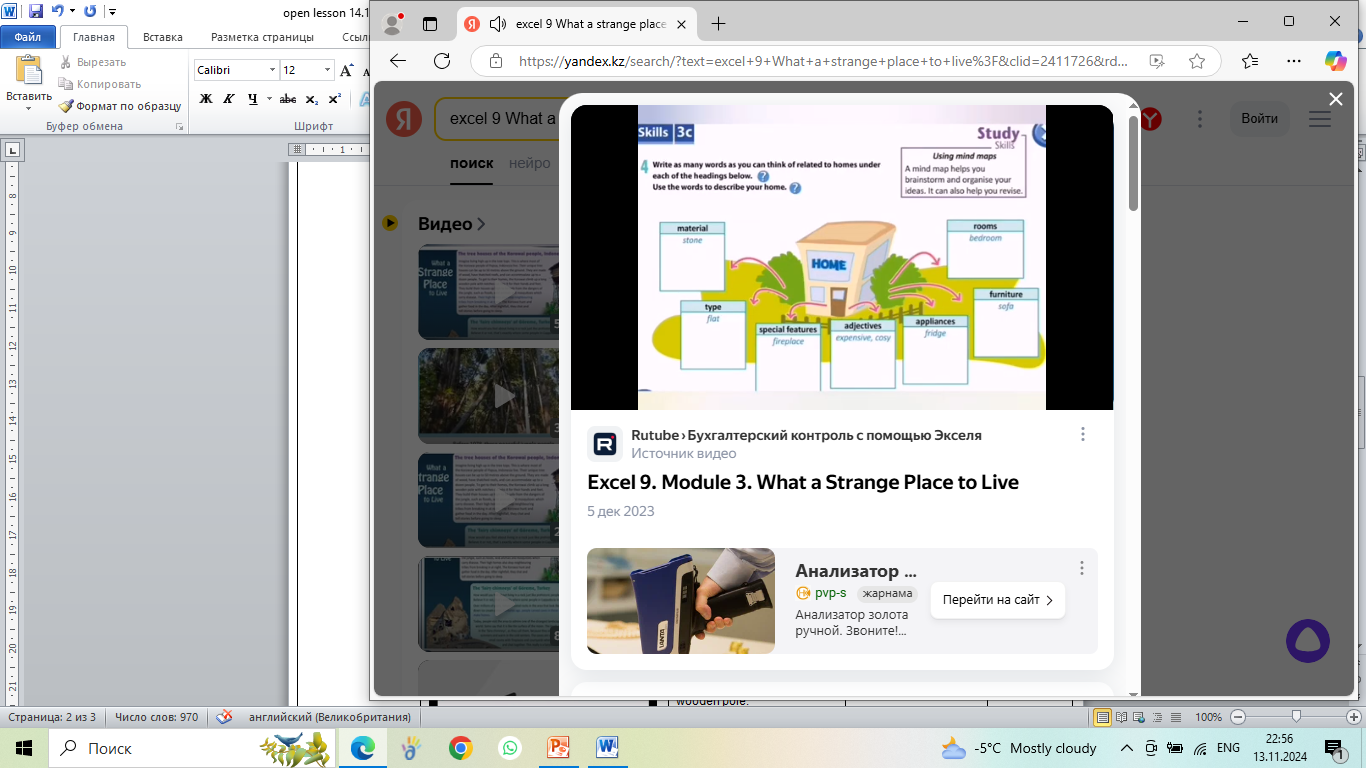
Task: Click the Edge profile avatar icon
Action: (393, 24)
